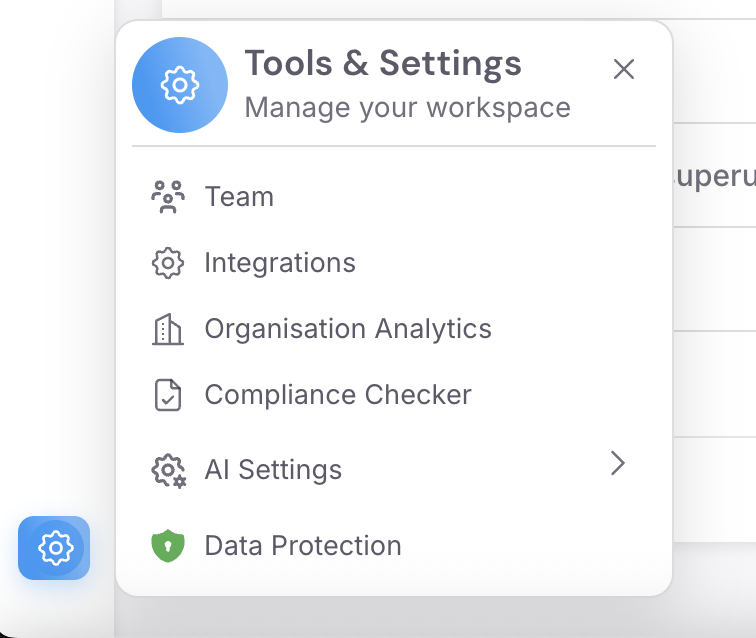Open AI Settings entry
756x638 pixels.
coord(394,470)
